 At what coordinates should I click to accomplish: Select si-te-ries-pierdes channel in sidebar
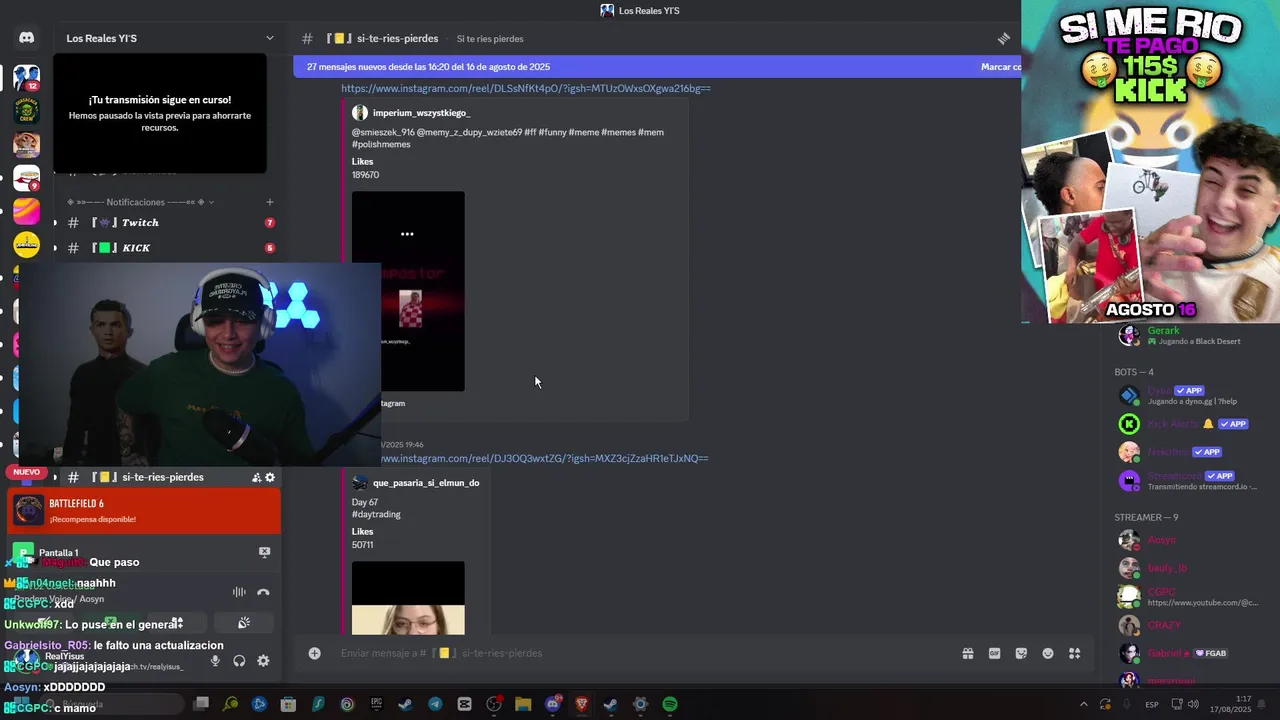pyautogui.click(x=169, y=477)
